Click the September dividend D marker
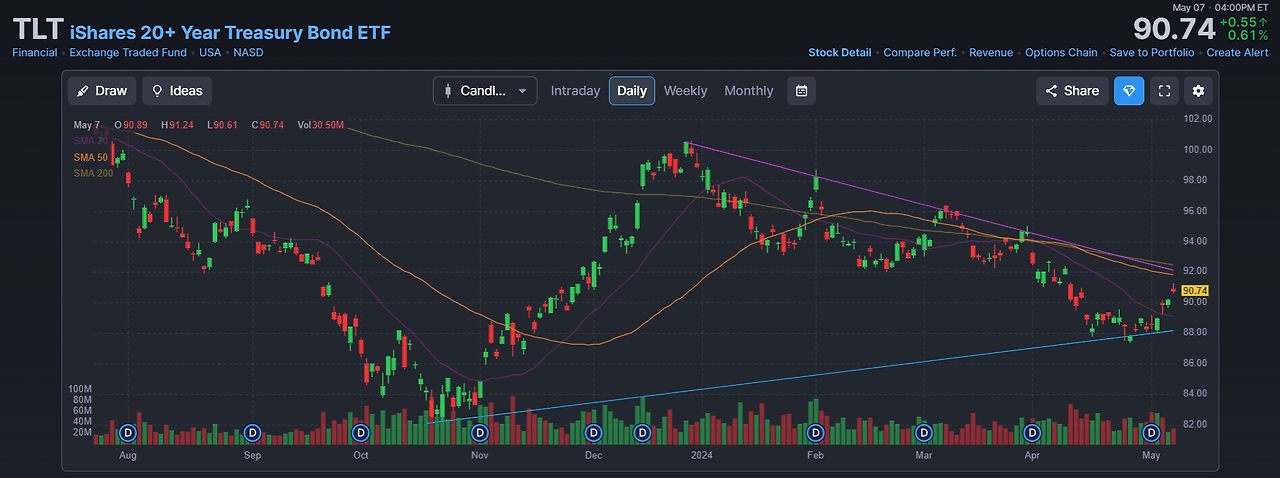The height and width of the screenshot is (478, 1280). [252, 433]
